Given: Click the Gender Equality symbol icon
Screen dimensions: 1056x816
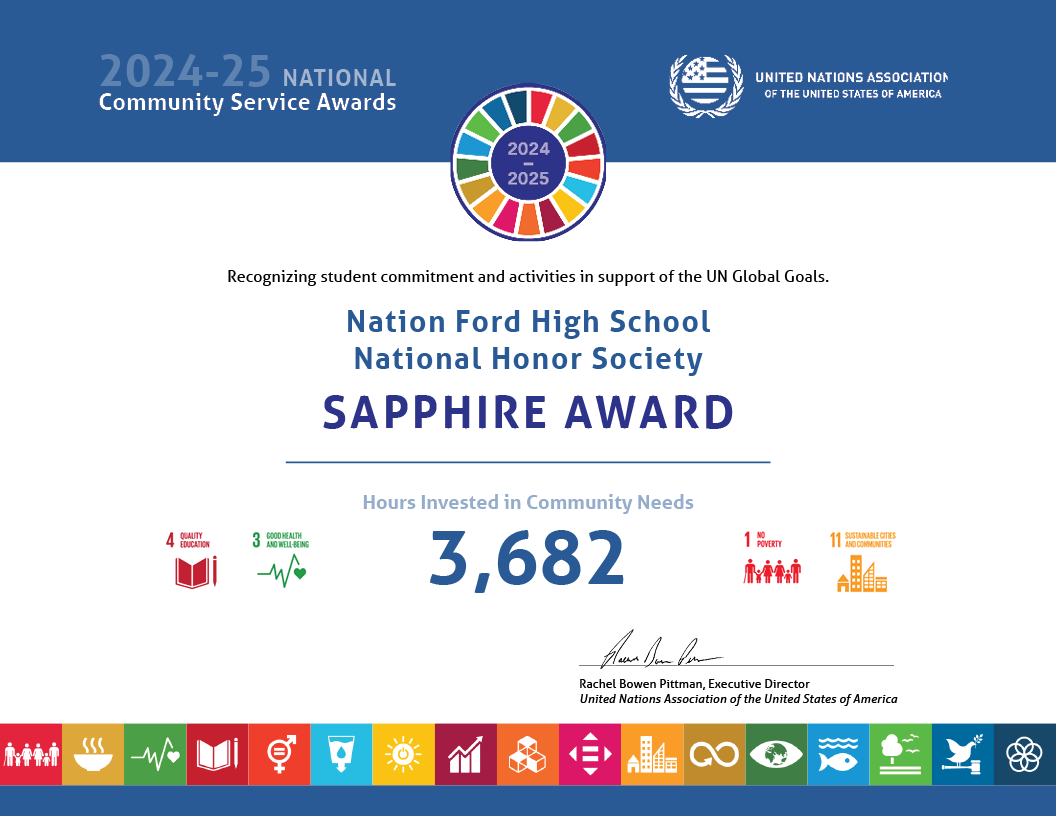Looking at the screenshot, I should point(279,754).
